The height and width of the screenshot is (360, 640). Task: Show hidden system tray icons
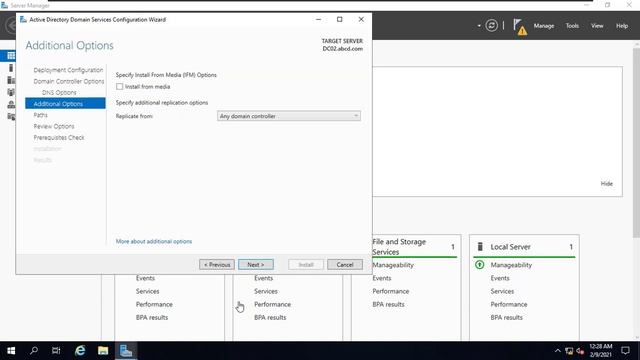click(x=557, y=351)
